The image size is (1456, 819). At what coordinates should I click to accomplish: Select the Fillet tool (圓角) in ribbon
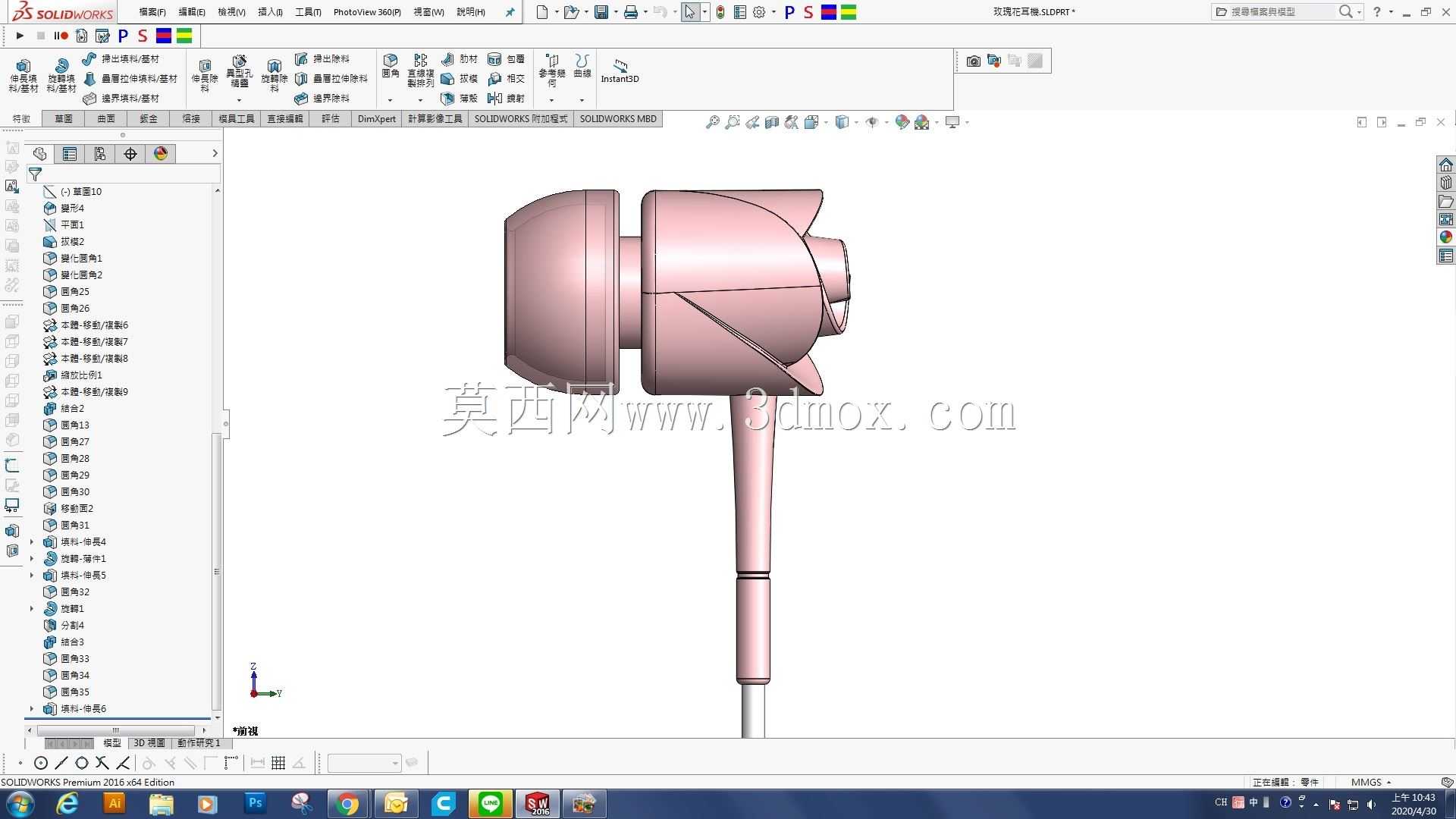point(391,66)
